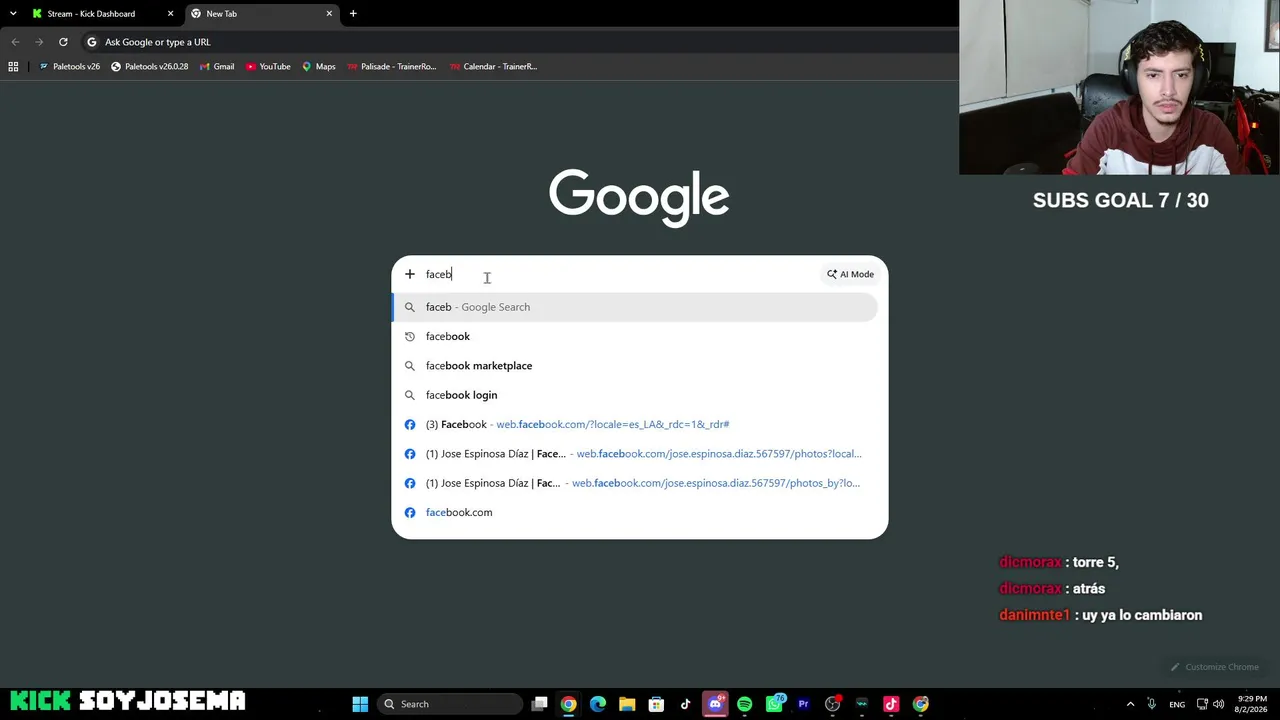Open the Jose Espinosa Díaz photos_by suggestion
1280x720 pixels.
pyautogui.click(x=636, y=483)
